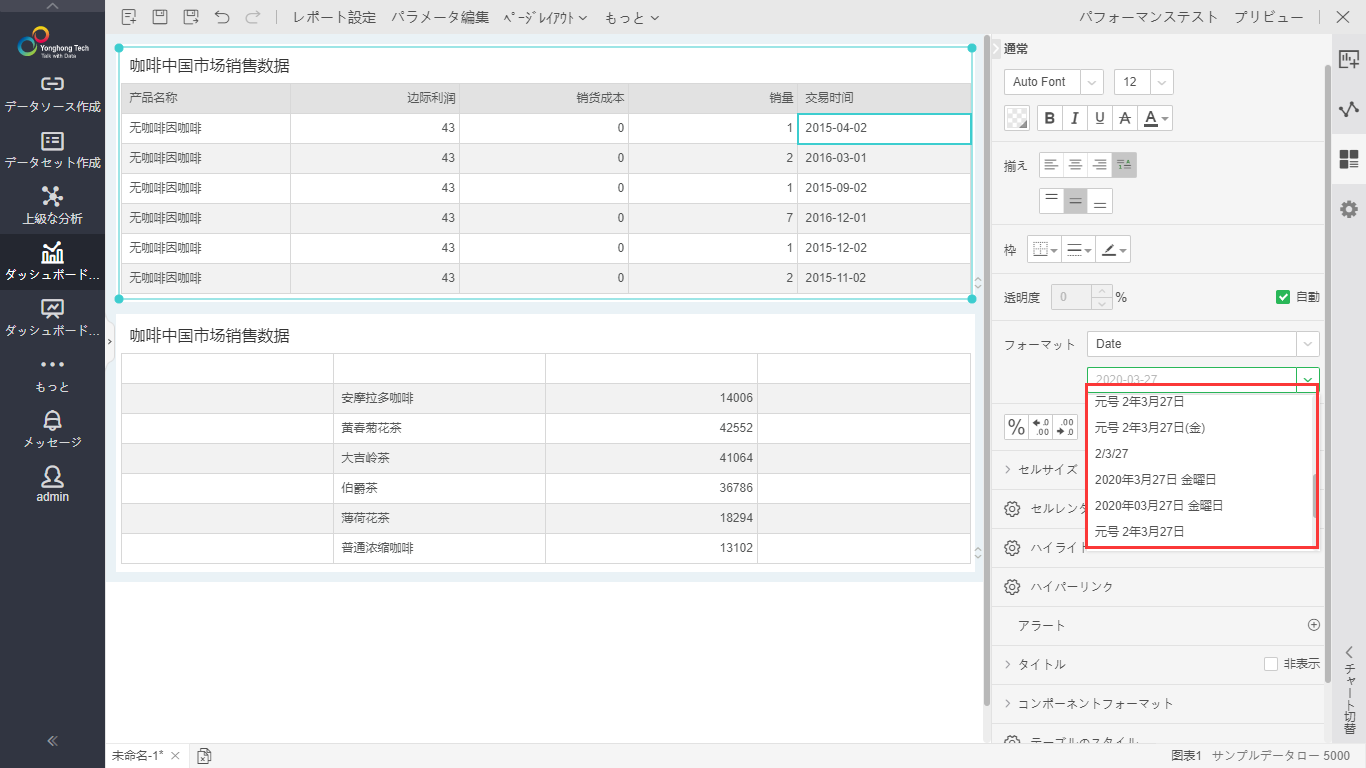Image resolution: width=1366 pixels, height=768 pixels.
Task: Open the Auto Font dropdown
Action: point(1053,82)
